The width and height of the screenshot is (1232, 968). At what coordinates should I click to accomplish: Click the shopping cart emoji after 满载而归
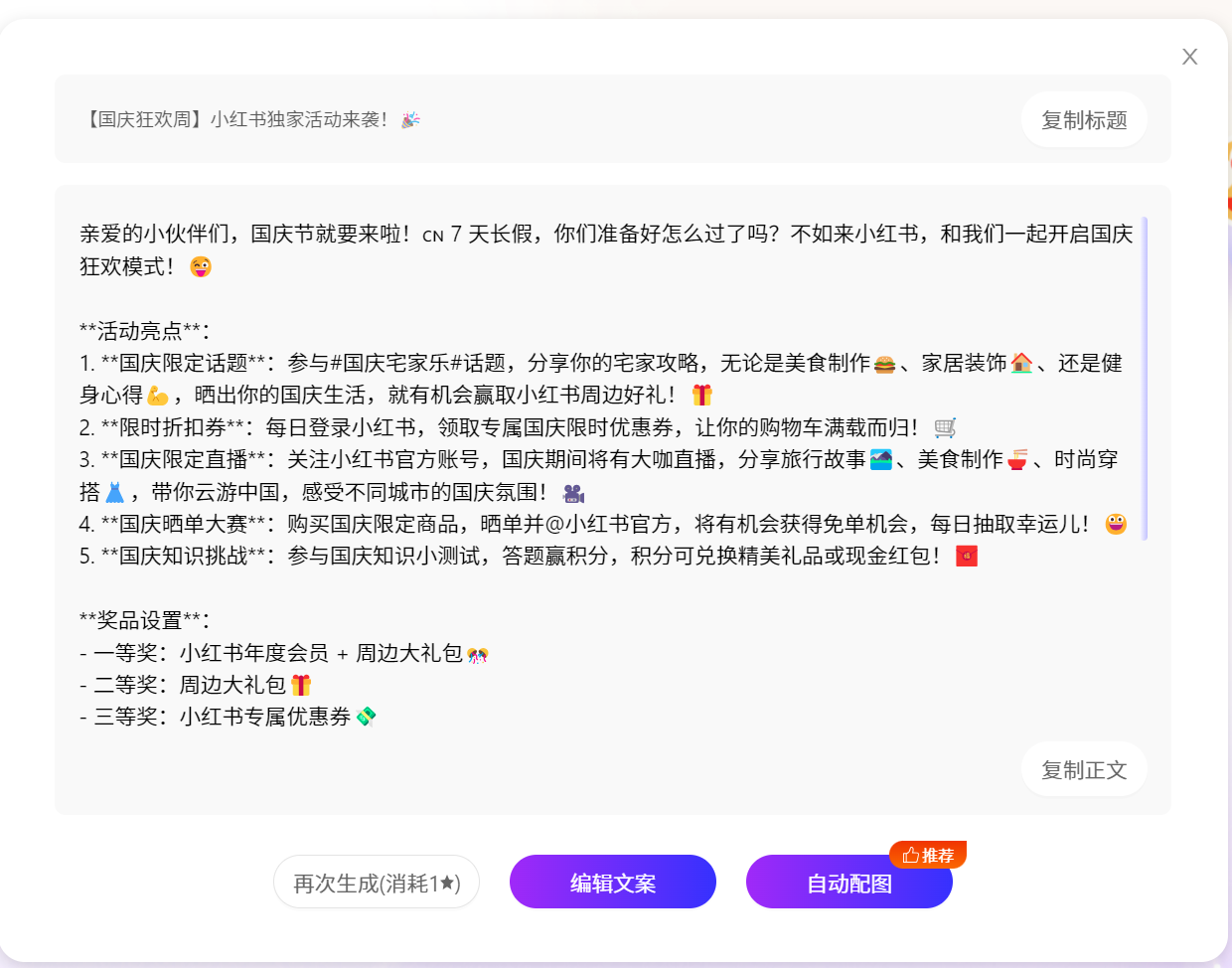(x=945, y=427)
